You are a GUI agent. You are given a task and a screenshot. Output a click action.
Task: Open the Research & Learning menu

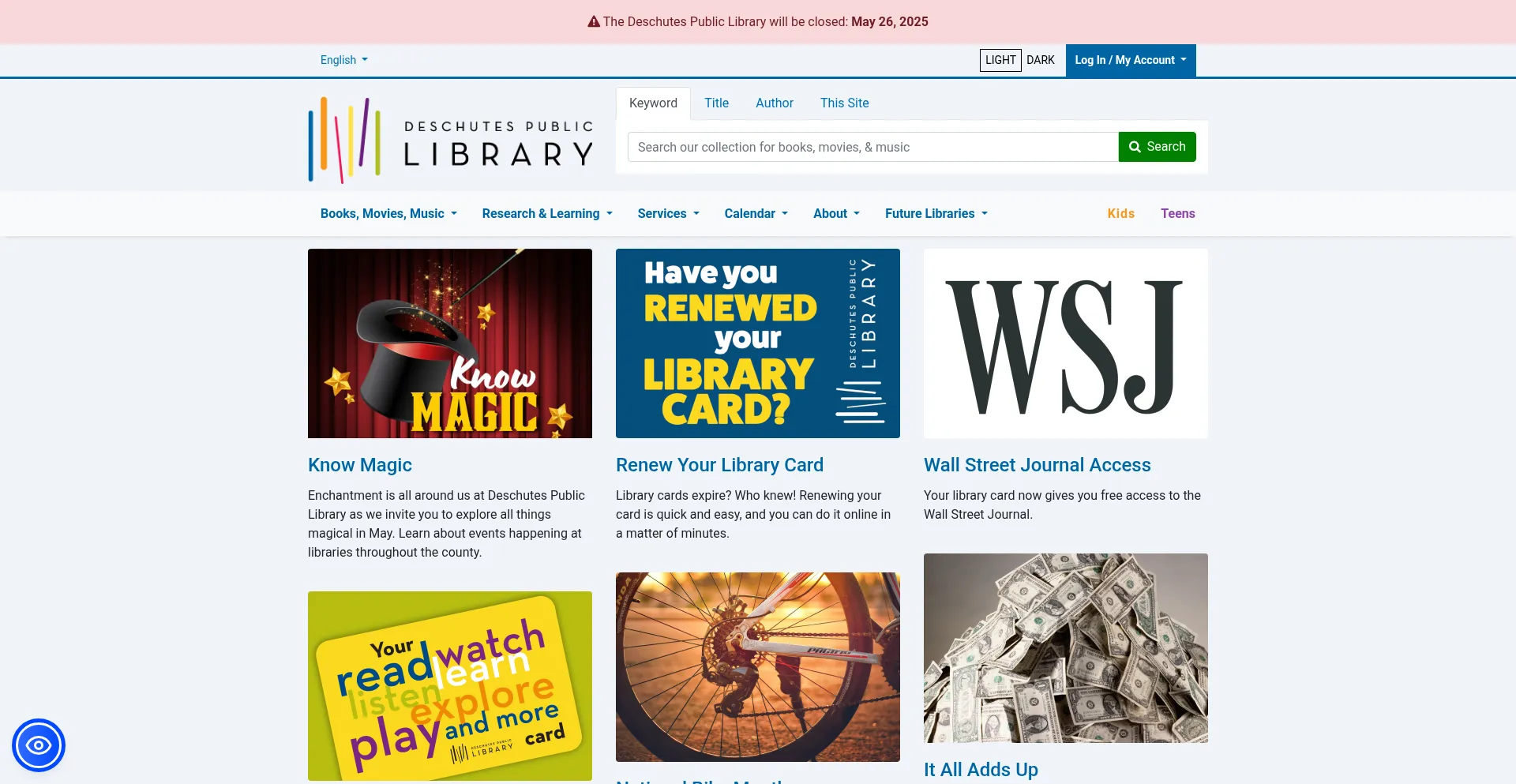(x=546, y=213)
